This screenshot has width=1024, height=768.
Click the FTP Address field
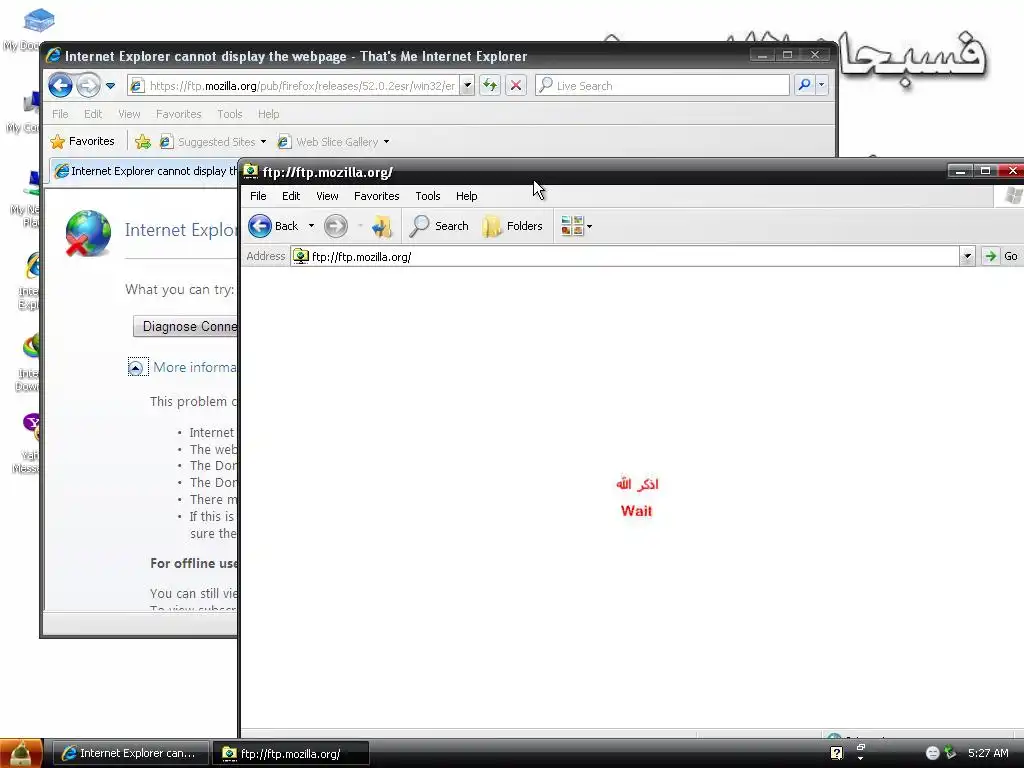coord(633,257)
